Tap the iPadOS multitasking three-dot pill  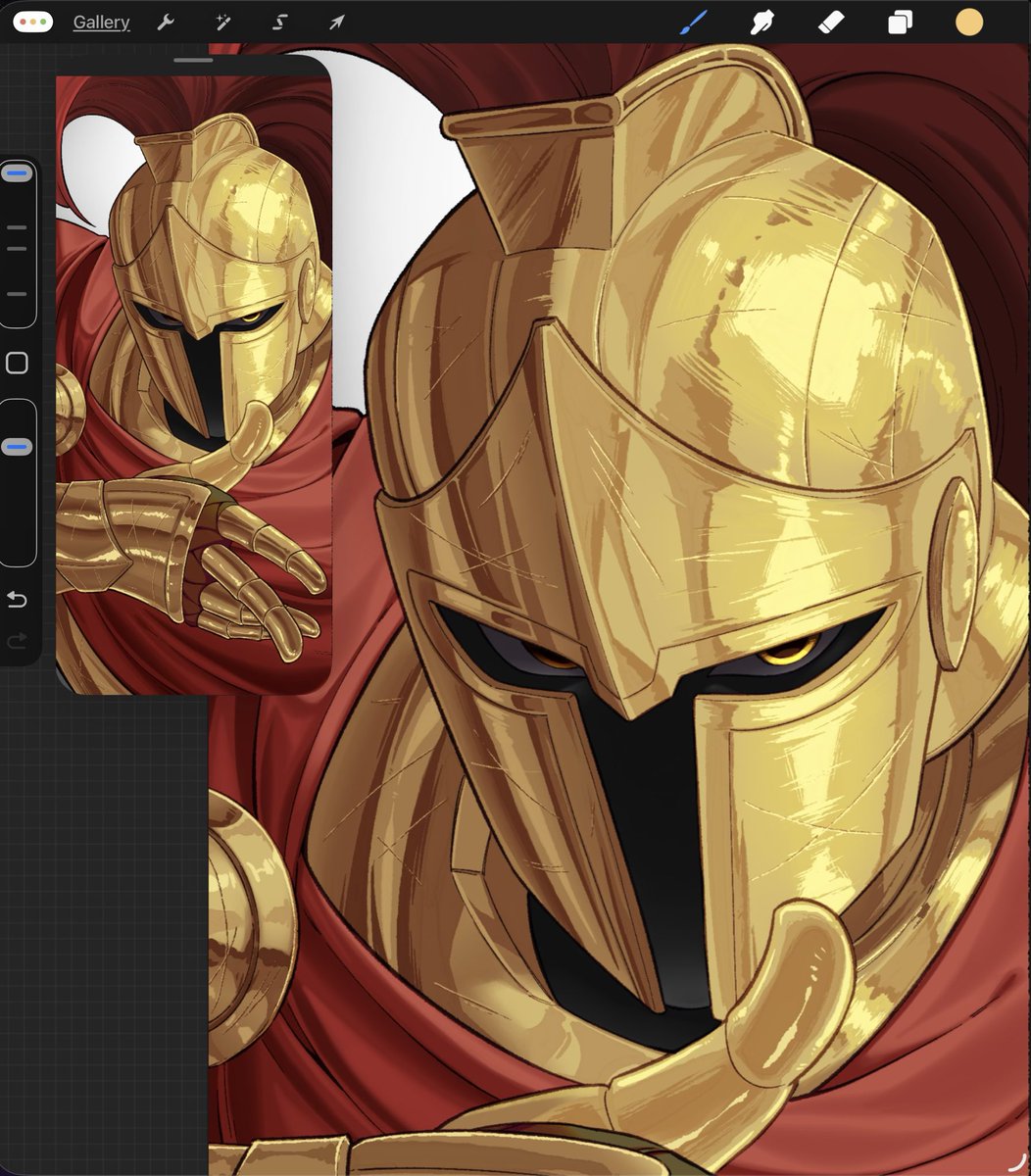pos(32,22)
